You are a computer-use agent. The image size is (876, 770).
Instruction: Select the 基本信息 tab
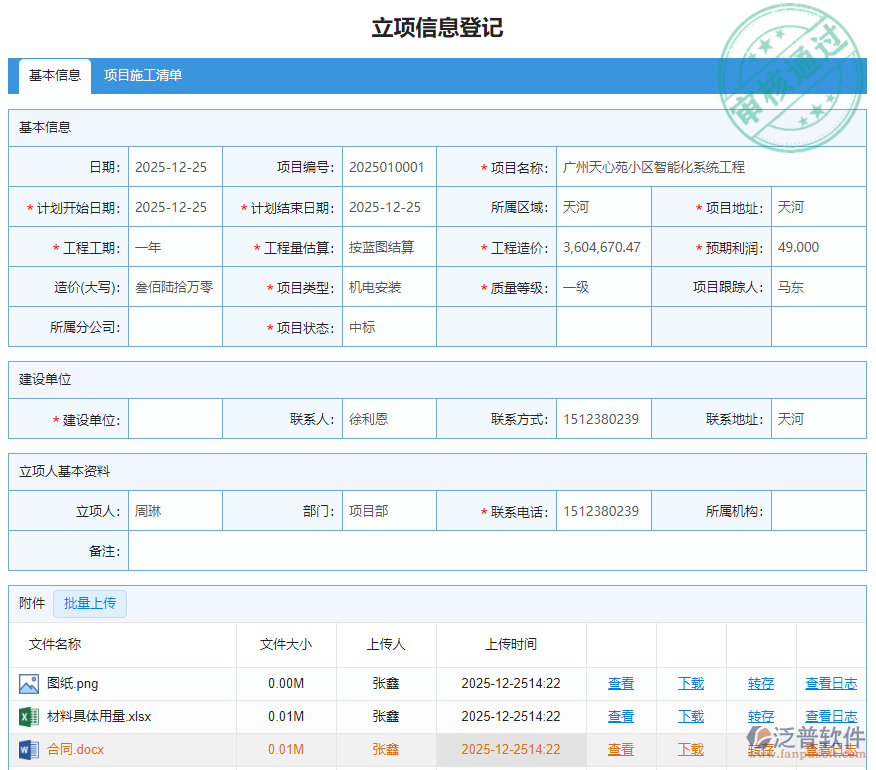tap(54, 75)
